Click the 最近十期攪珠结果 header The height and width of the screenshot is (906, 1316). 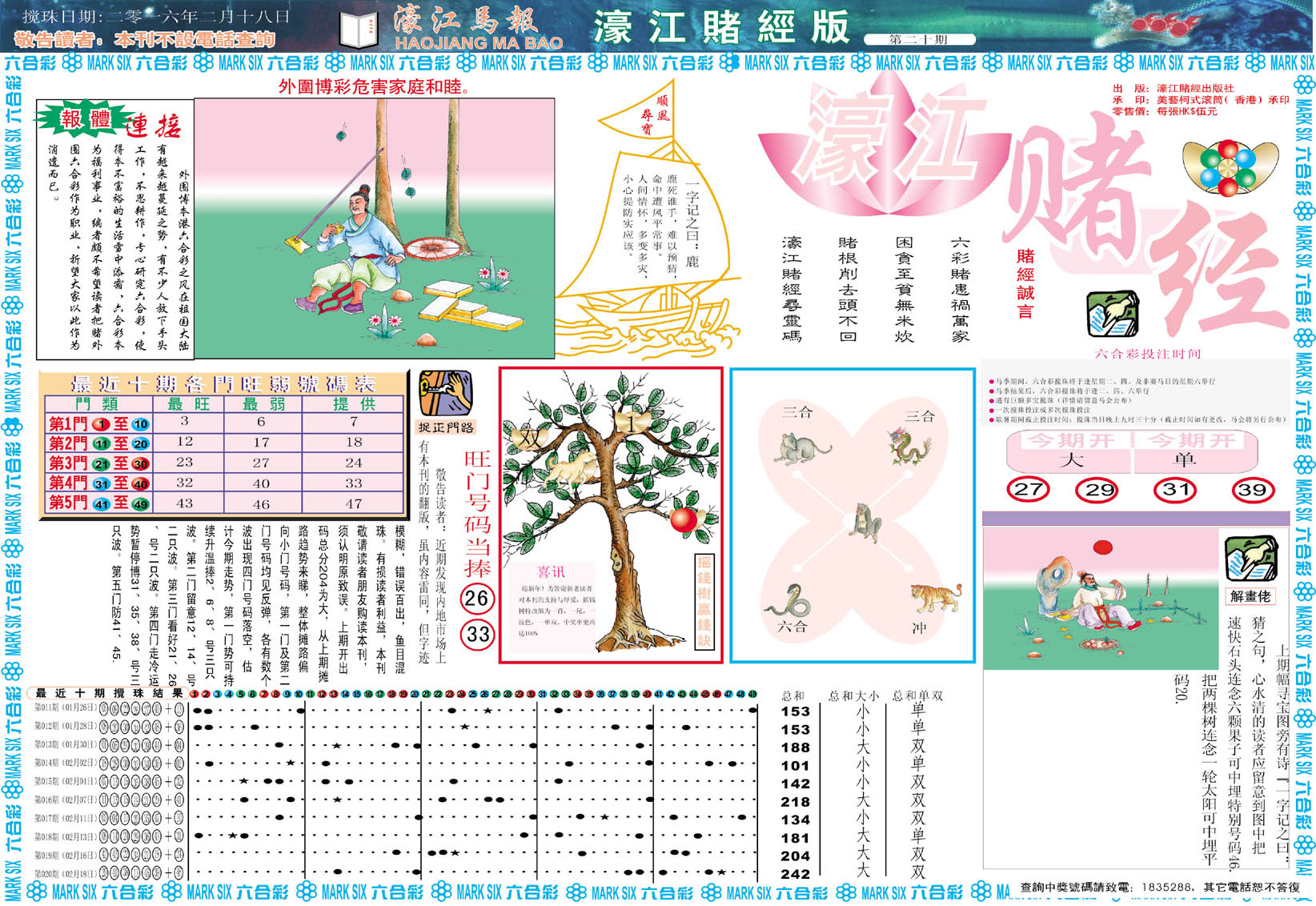click(x=109, y=693)
